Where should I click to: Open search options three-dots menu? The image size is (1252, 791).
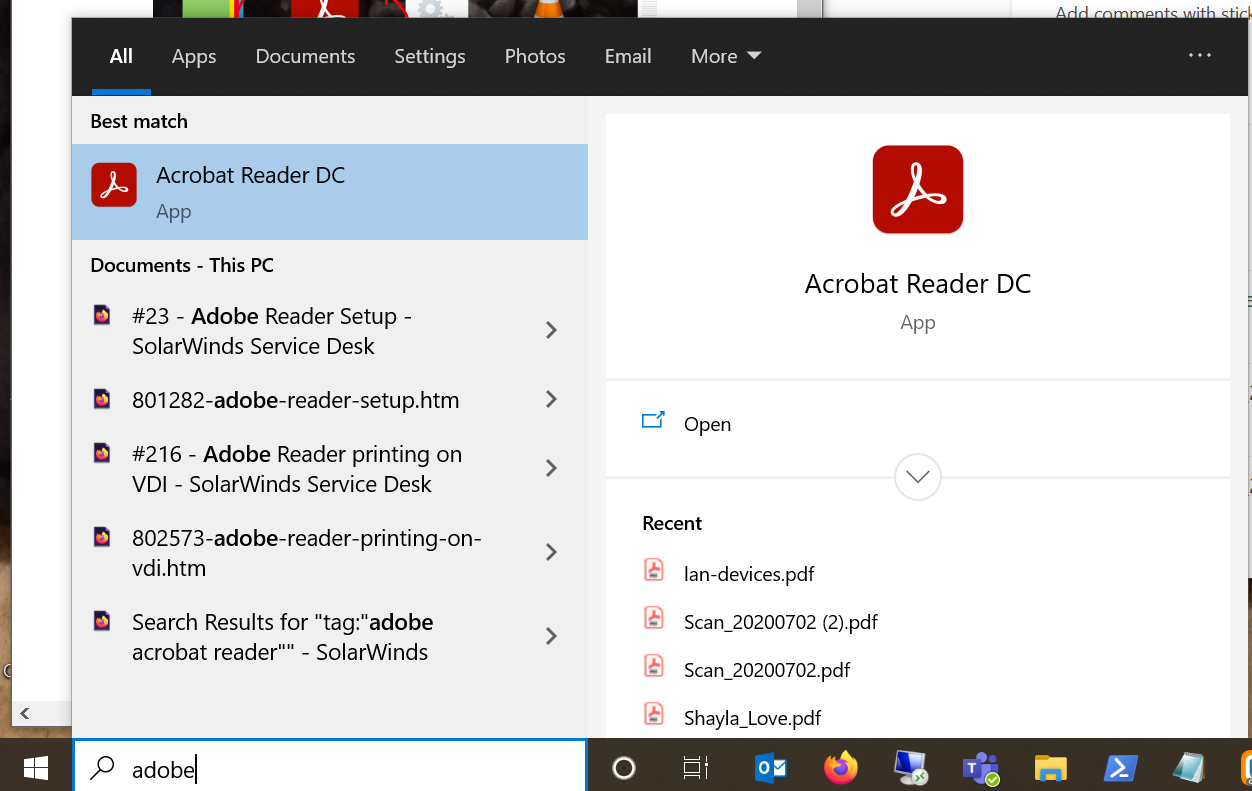[1200, 56]
